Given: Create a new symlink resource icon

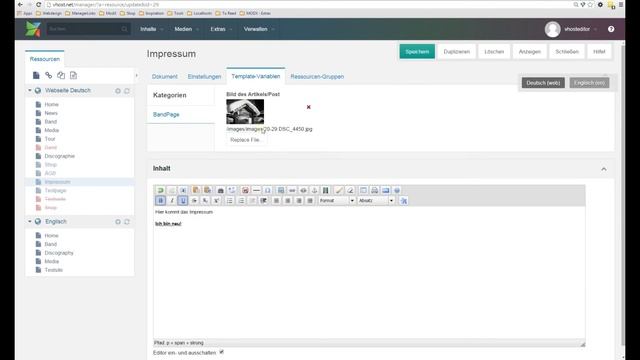Looking at the screenshot, I should pos(61,75).
